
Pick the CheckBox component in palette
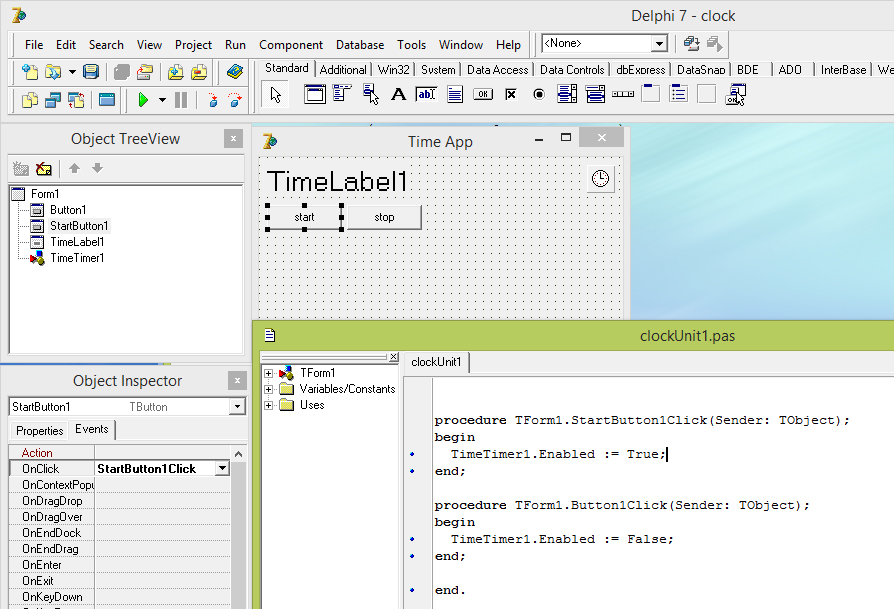511,94
